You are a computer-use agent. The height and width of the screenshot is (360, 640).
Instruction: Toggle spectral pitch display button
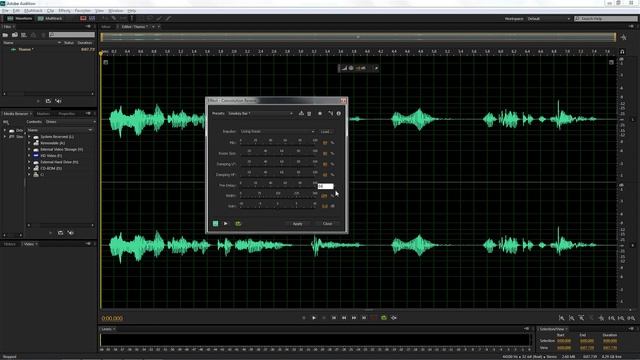tap(92, 18)
